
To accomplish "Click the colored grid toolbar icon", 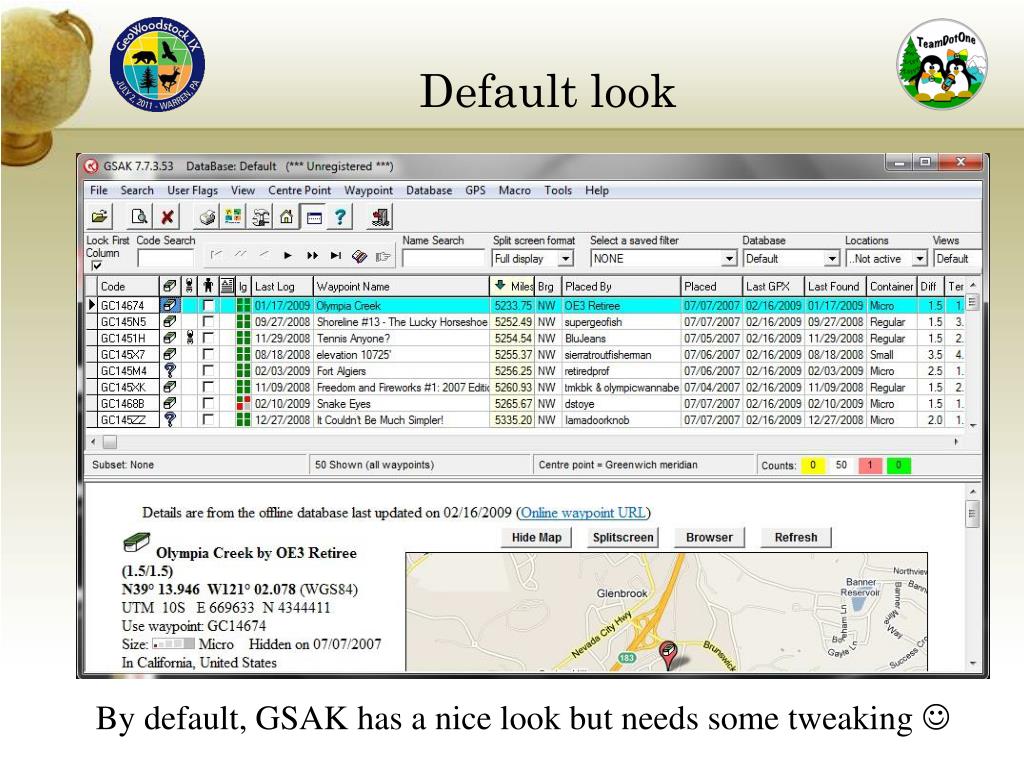I will pos(233,216).
